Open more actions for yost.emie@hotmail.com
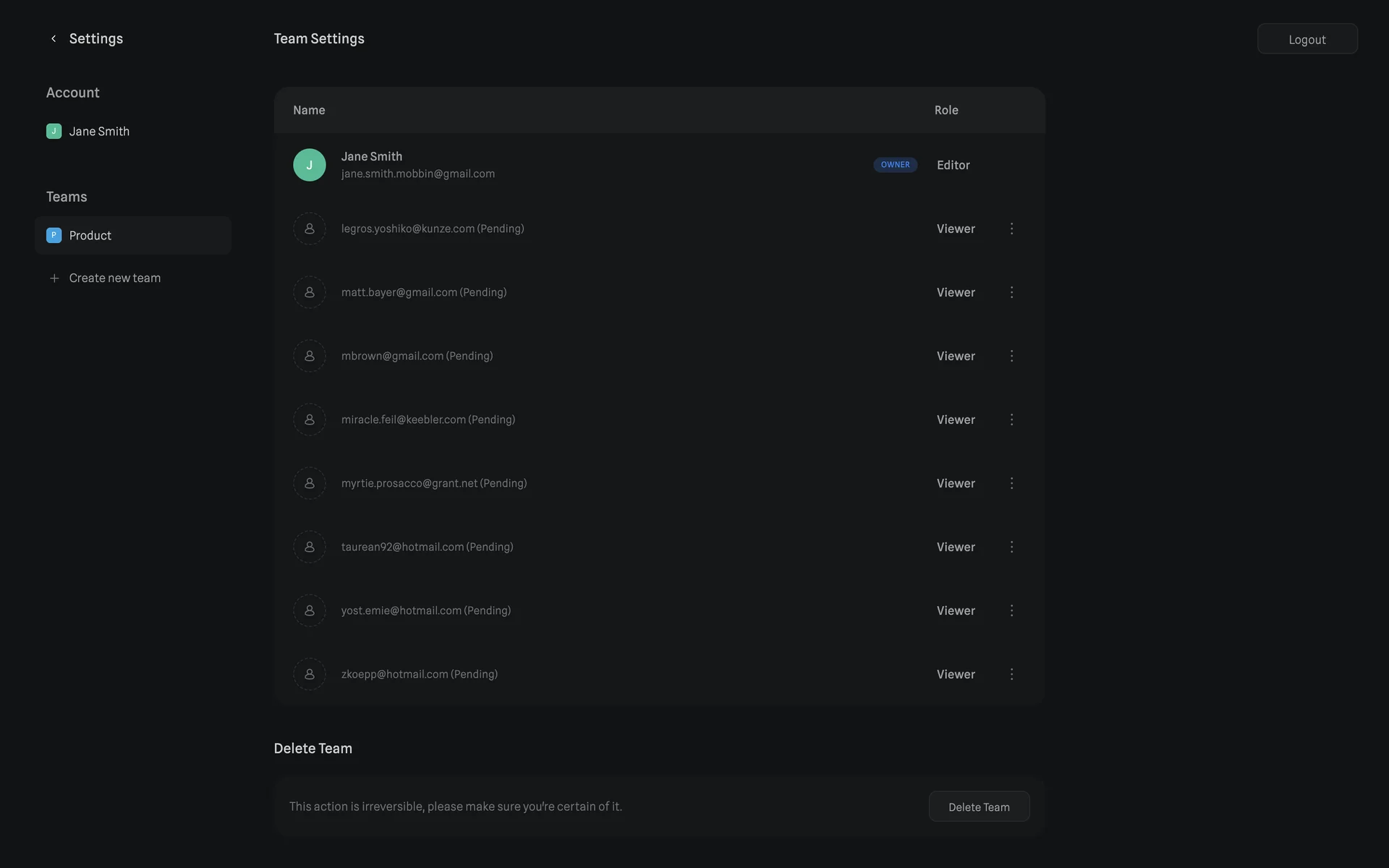The height and width of the screenshot is (868, 1389). pyautogui.click(x=1011, y=610)
